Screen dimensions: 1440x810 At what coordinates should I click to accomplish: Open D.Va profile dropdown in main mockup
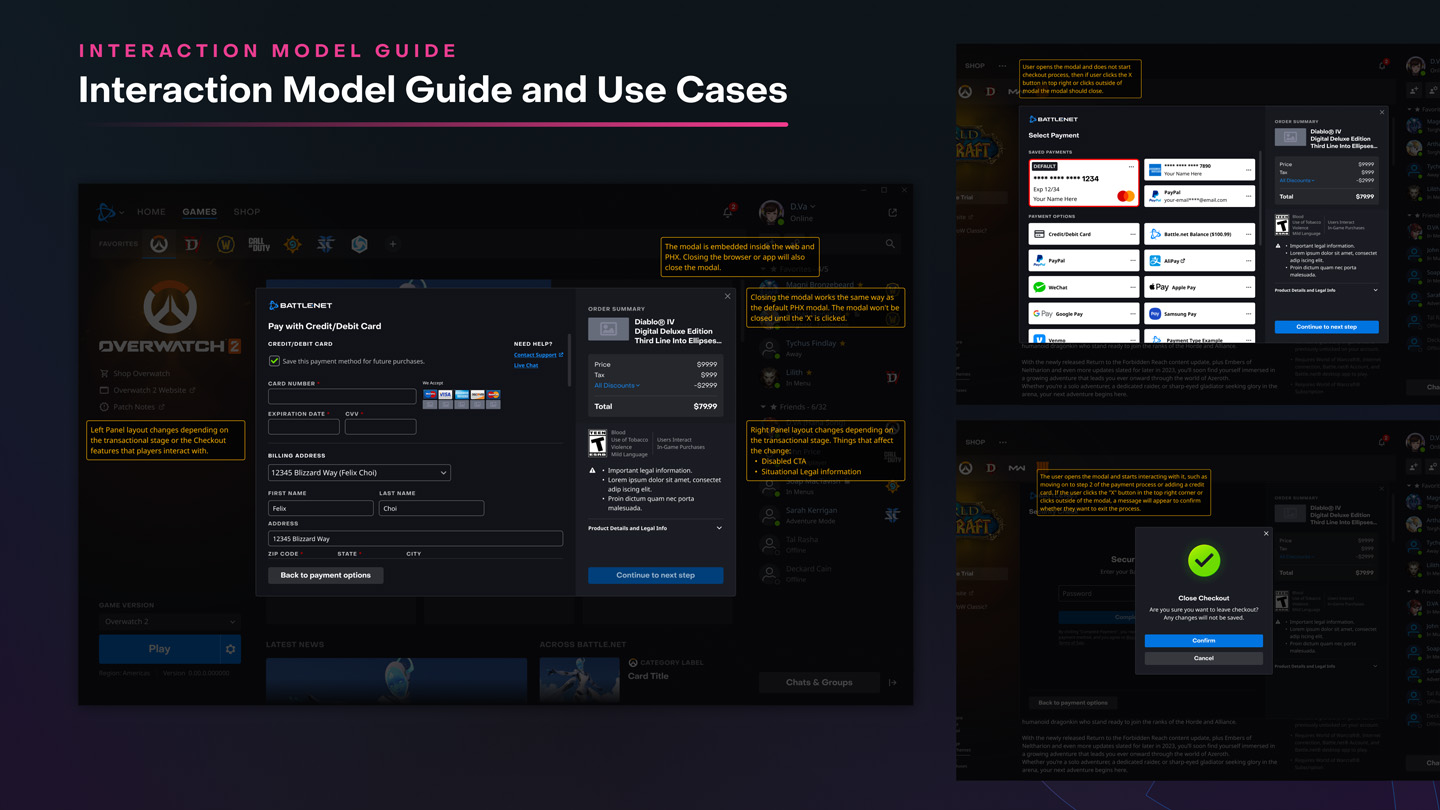(802, 207)
